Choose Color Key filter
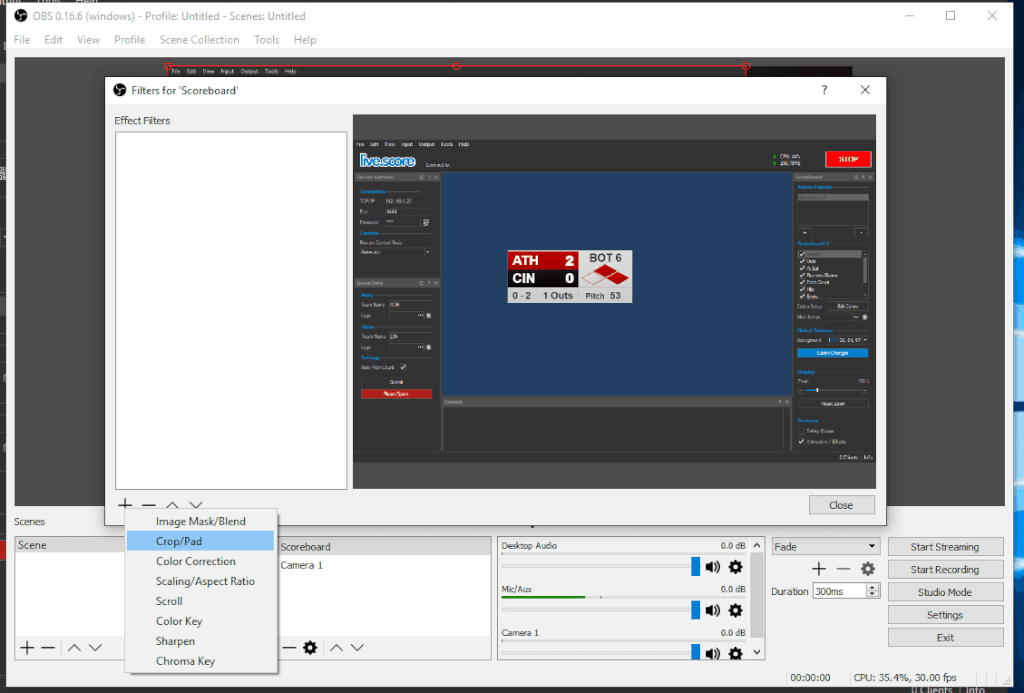The height and width of the screenshot is (693, 1024). pyautogui.click(x=200, y=621)
